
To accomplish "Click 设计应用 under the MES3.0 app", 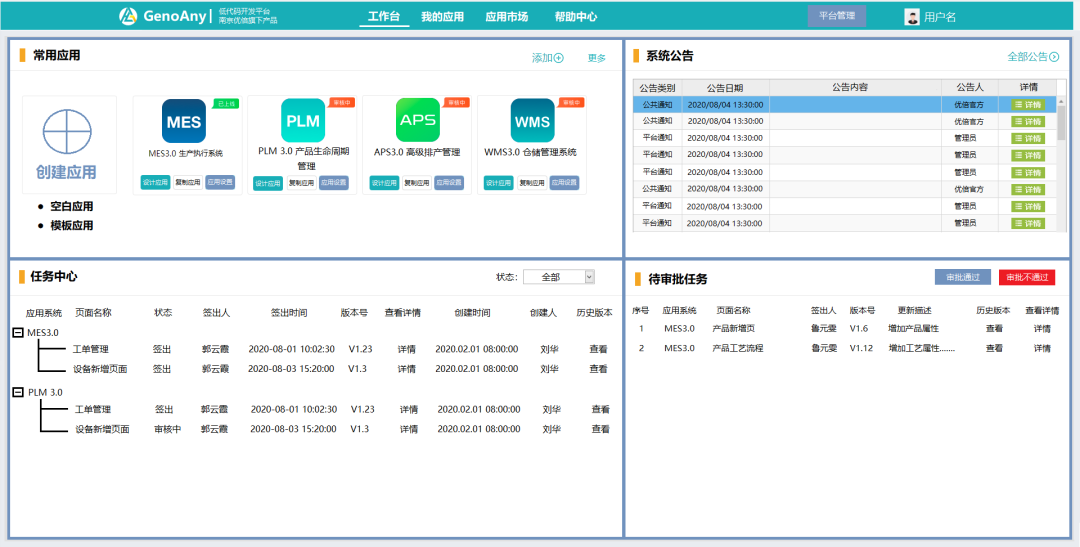I will pos(155,183).
